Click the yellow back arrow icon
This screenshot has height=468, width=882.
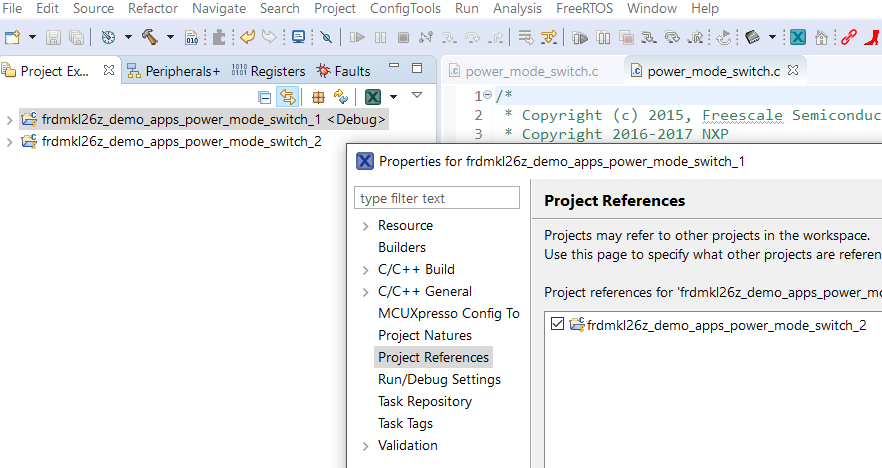tap(247, 38)
